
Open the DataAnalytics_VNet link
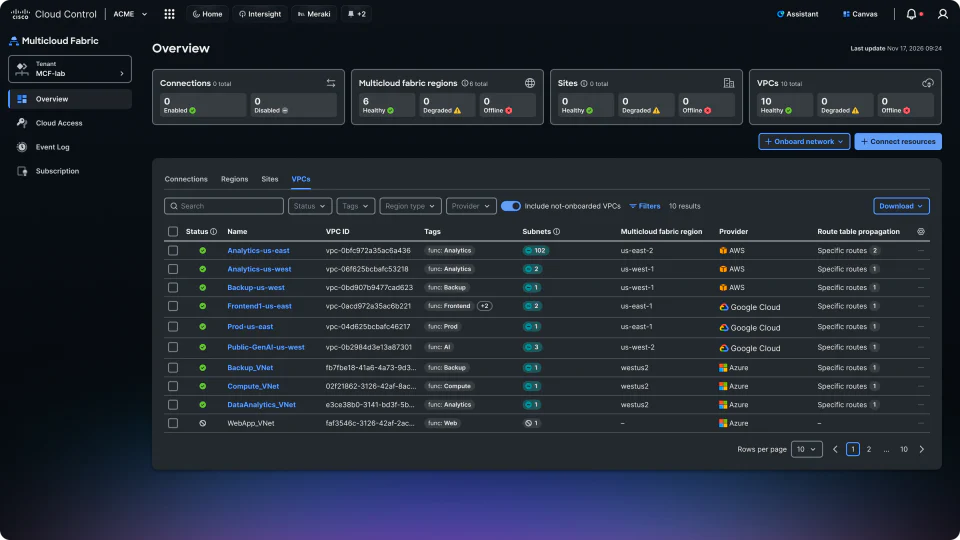tap(261, 405)
